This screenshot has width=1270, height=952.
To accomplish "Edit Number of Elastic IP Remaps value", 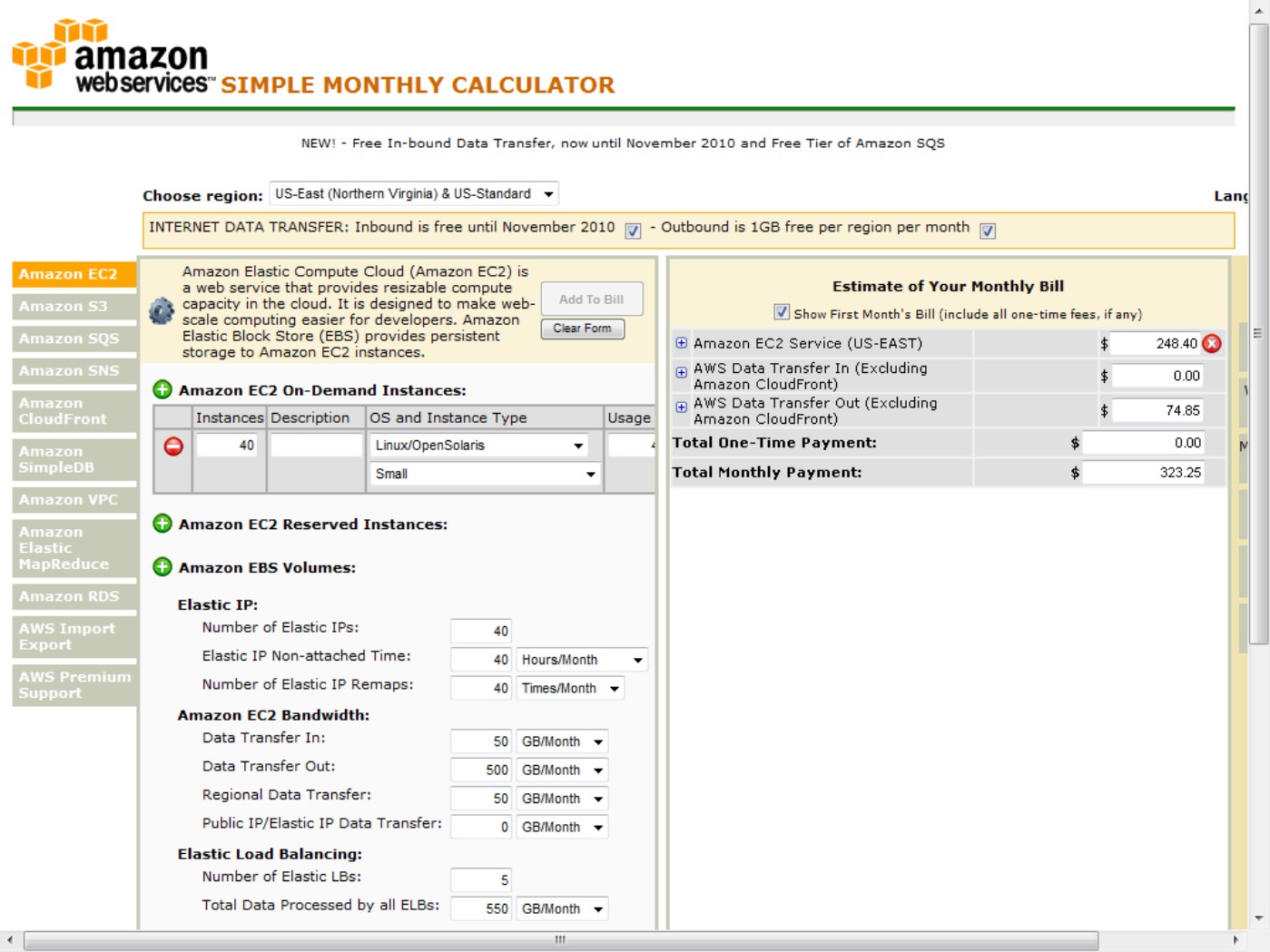I will (481, 688).
